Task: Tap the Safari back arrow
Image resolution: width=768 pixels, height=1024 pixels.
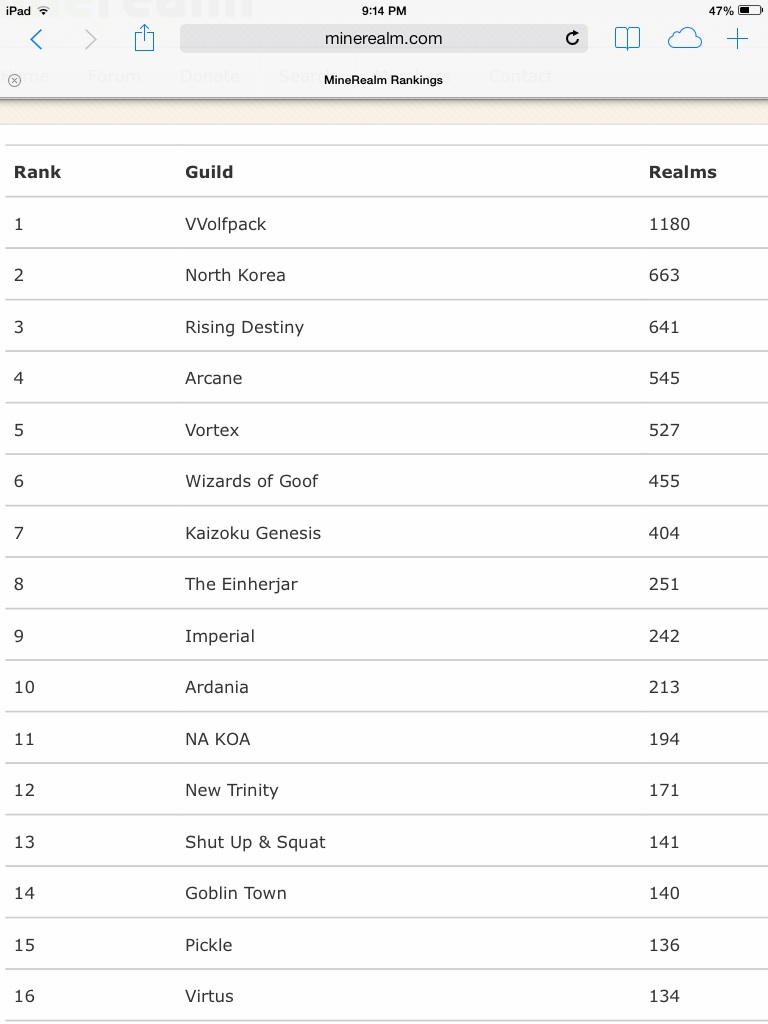Action: pos(37,39)
